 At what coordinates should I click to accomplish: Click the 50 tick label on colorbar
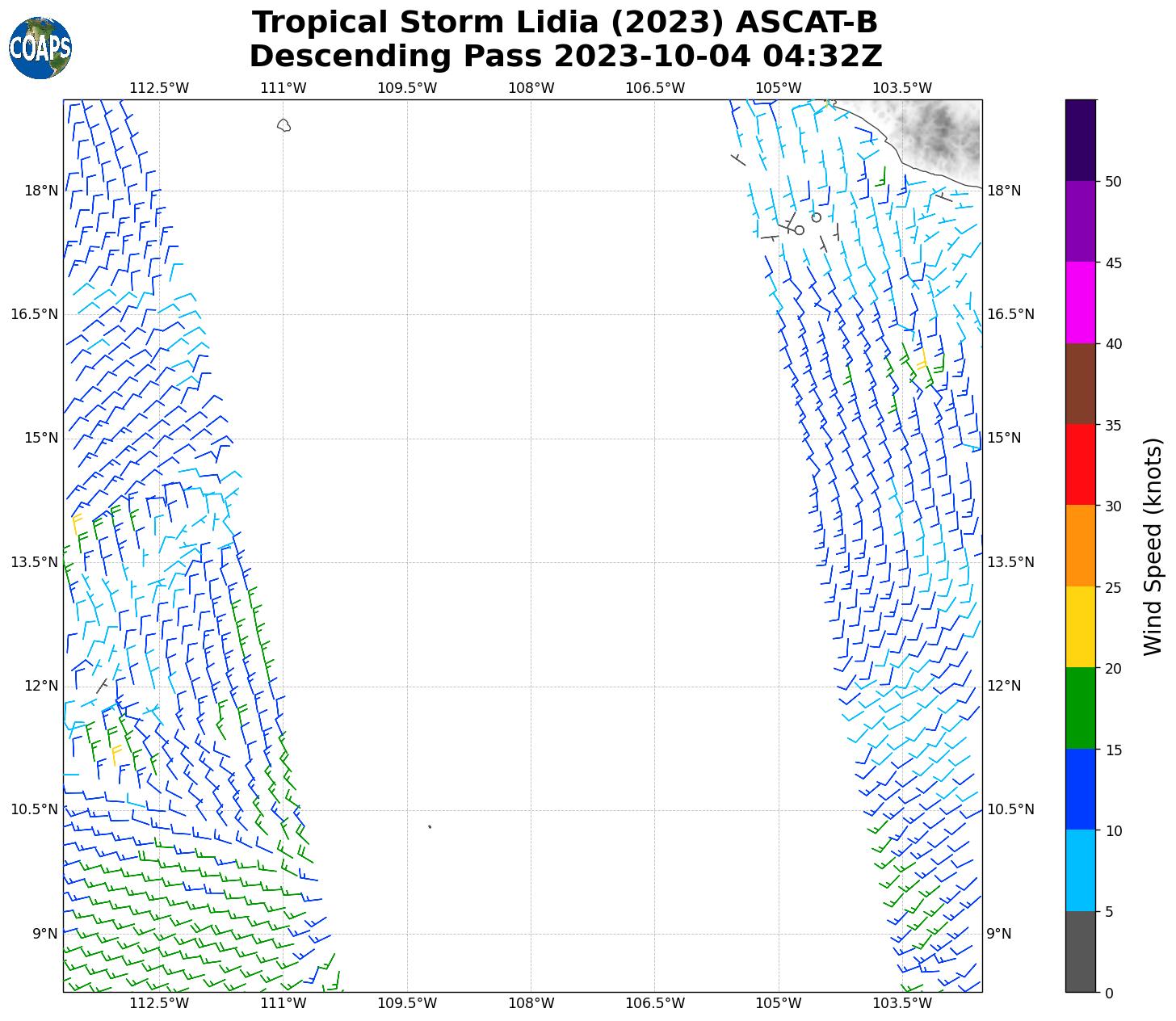pos(1112,182)
